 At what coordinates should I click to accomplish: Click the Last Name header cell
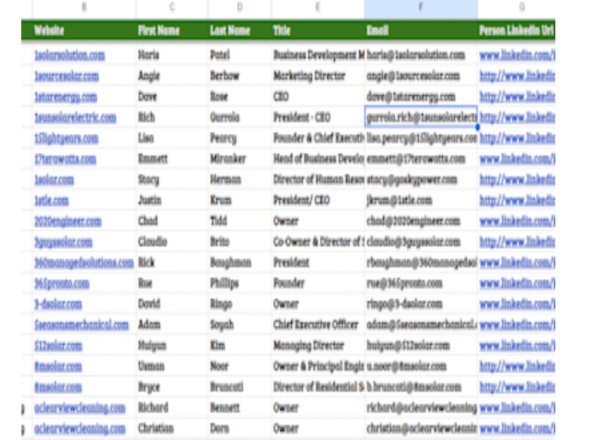pyautogui.click(x=239, y=30)
